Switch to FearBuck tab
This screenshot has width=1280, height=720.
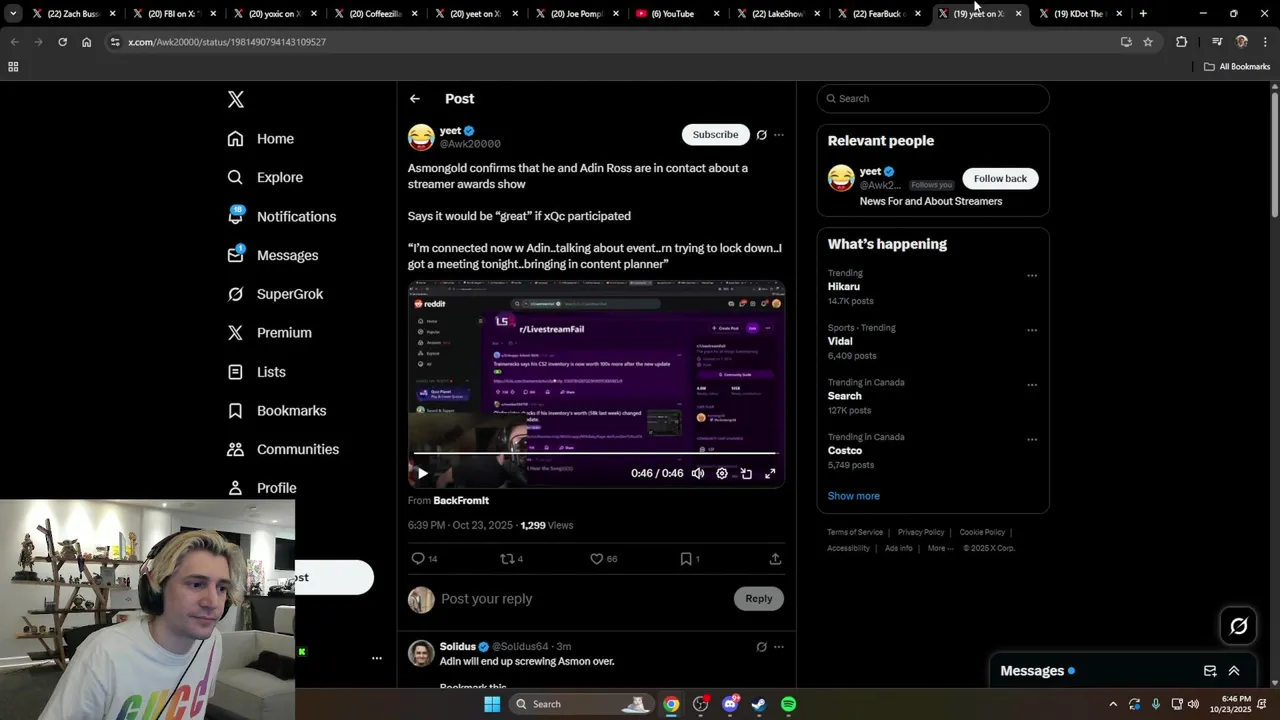click(879, 14)
